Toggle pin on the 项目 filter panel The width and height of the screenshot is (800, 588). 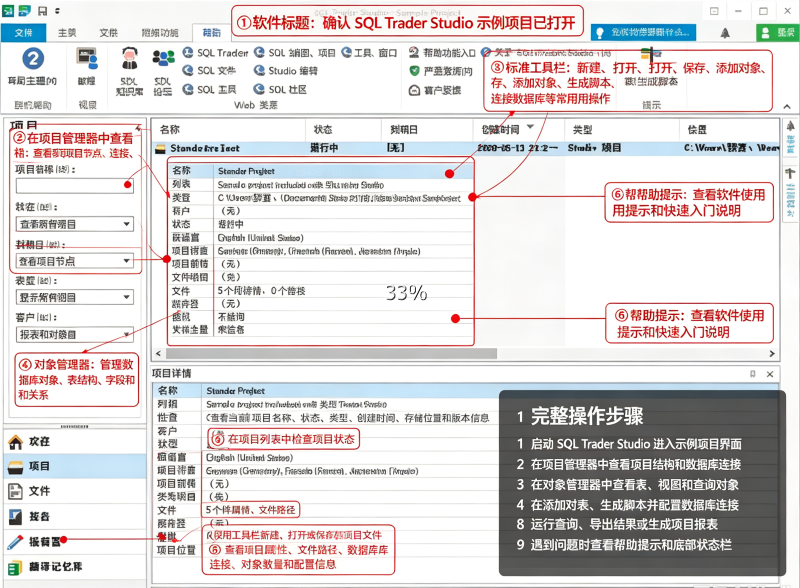coord(138,127)
